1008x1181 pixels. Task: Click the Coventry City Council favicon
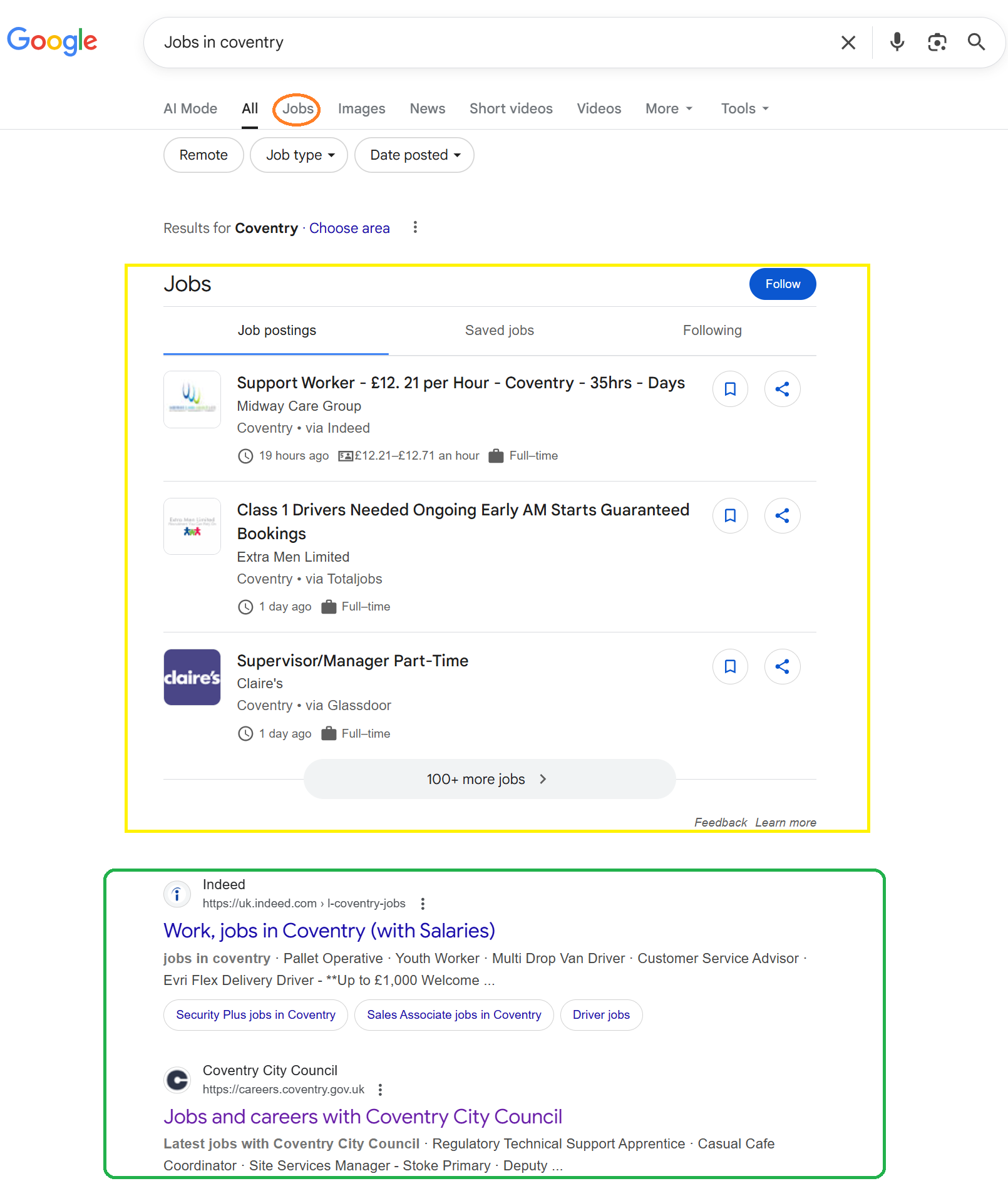tap(177, 1080)
